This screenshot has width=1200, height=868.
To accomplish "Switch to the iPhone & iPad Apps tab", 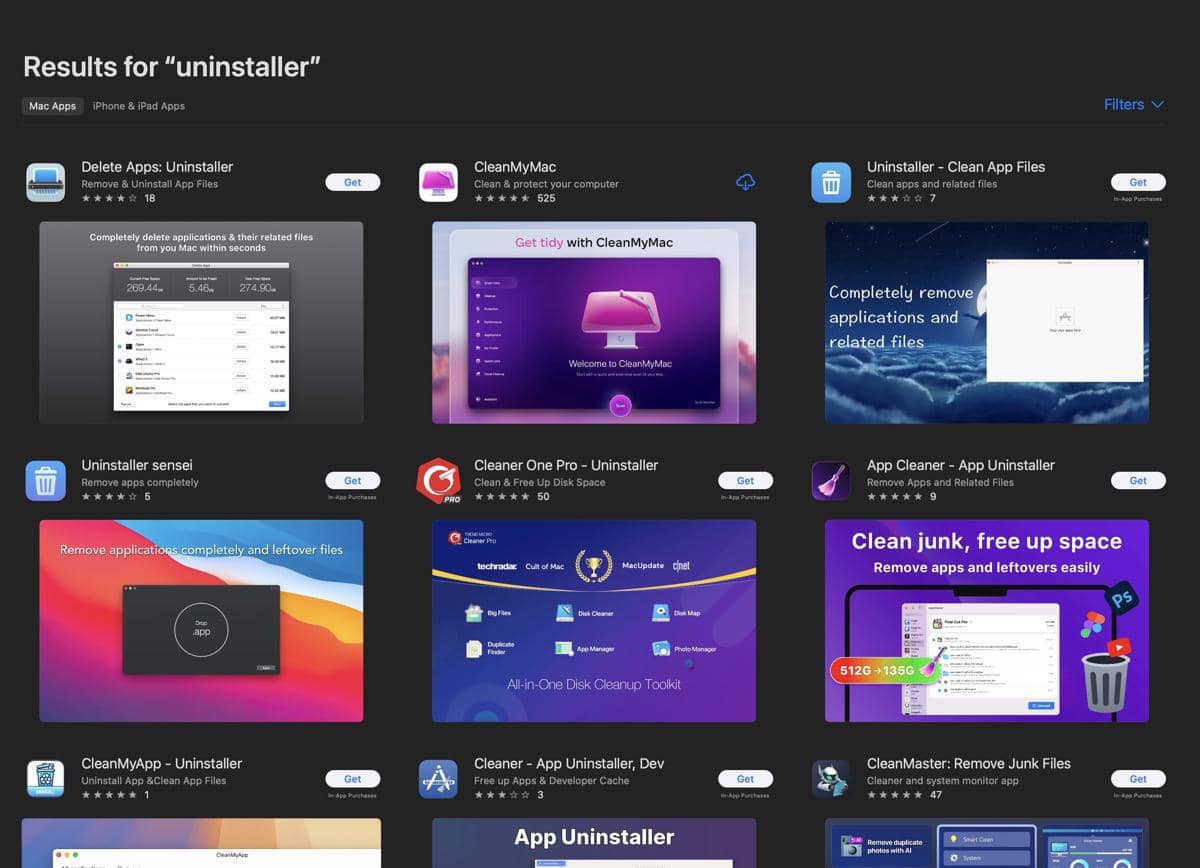I will pos(139,105).
